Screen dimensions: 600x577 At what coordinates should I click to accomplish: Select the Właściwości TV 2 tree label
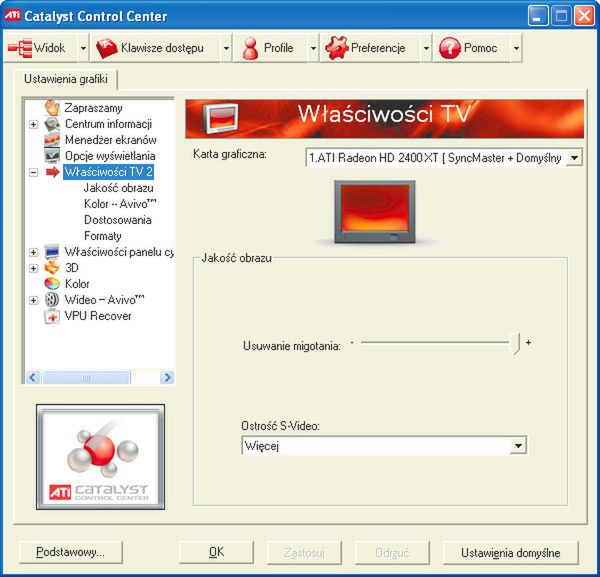(x=108, y=172)
